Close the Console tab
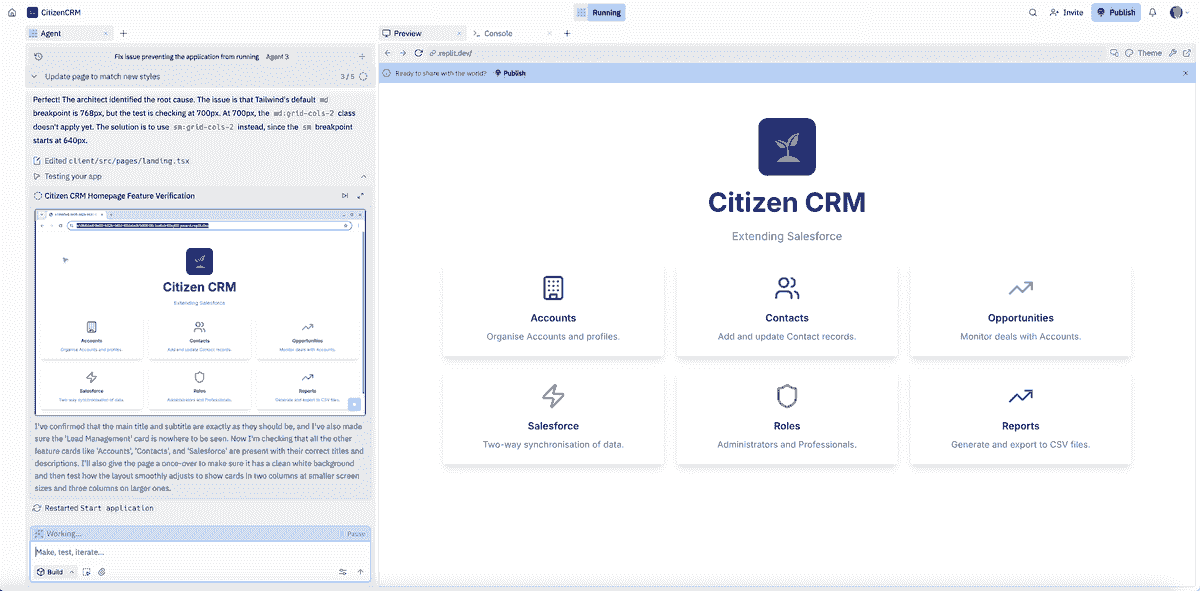1200x591 pixels. [549, 33]
